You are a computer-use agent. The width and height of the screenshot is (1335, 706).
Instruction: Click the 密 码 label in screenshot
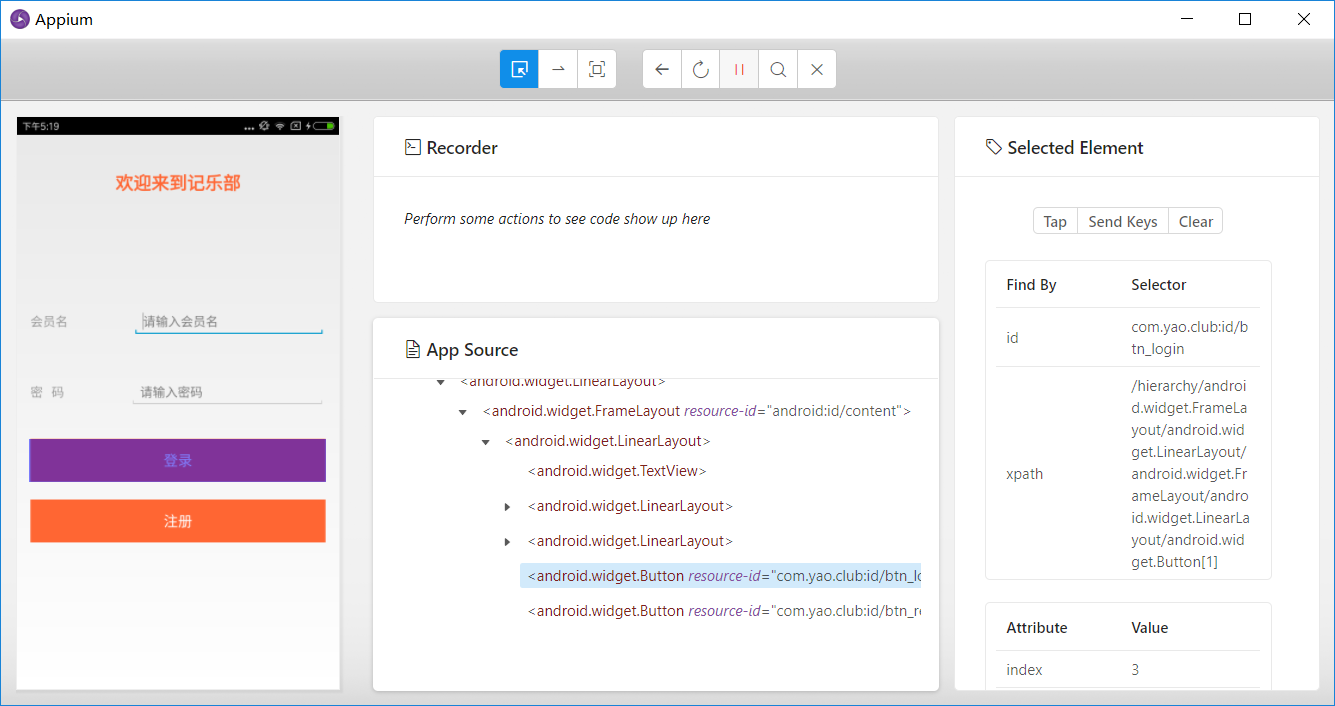pos(47,392)
